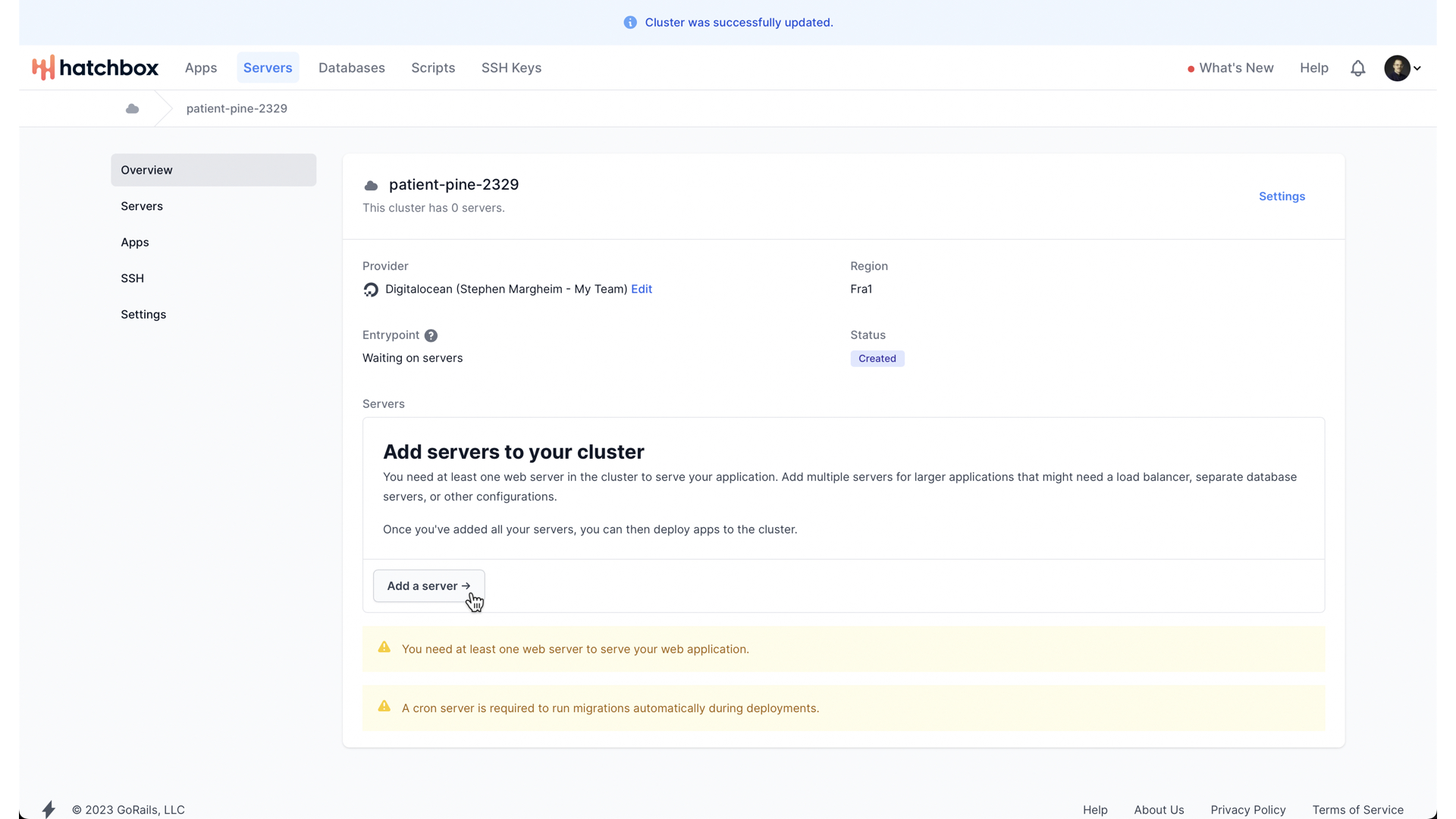Screen dimensions: 1456x819
Task: Click info icon in success banner
Action: tap(630, 23)
